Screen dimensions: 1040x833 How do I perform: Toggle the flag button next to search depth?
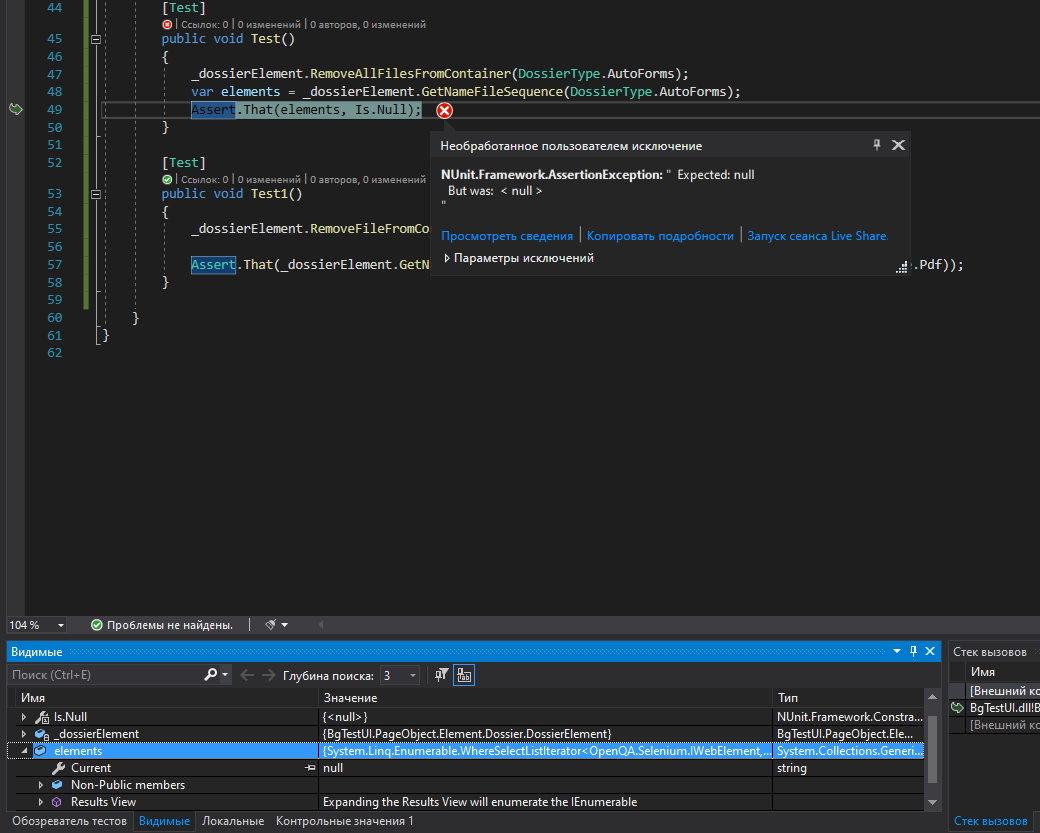click(440, 674)
